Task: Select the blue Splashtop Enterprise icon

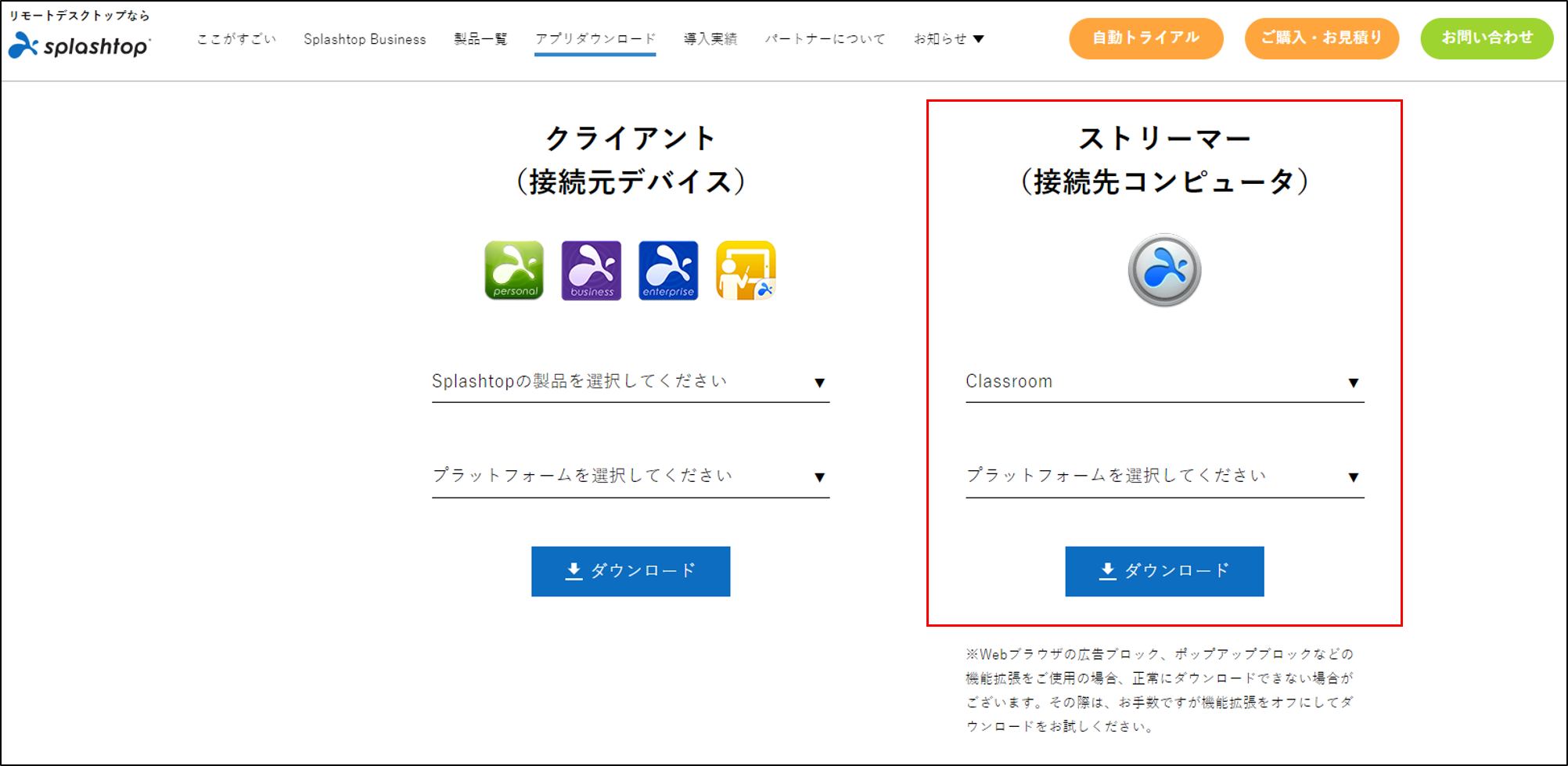Action: tap(668, 271)
